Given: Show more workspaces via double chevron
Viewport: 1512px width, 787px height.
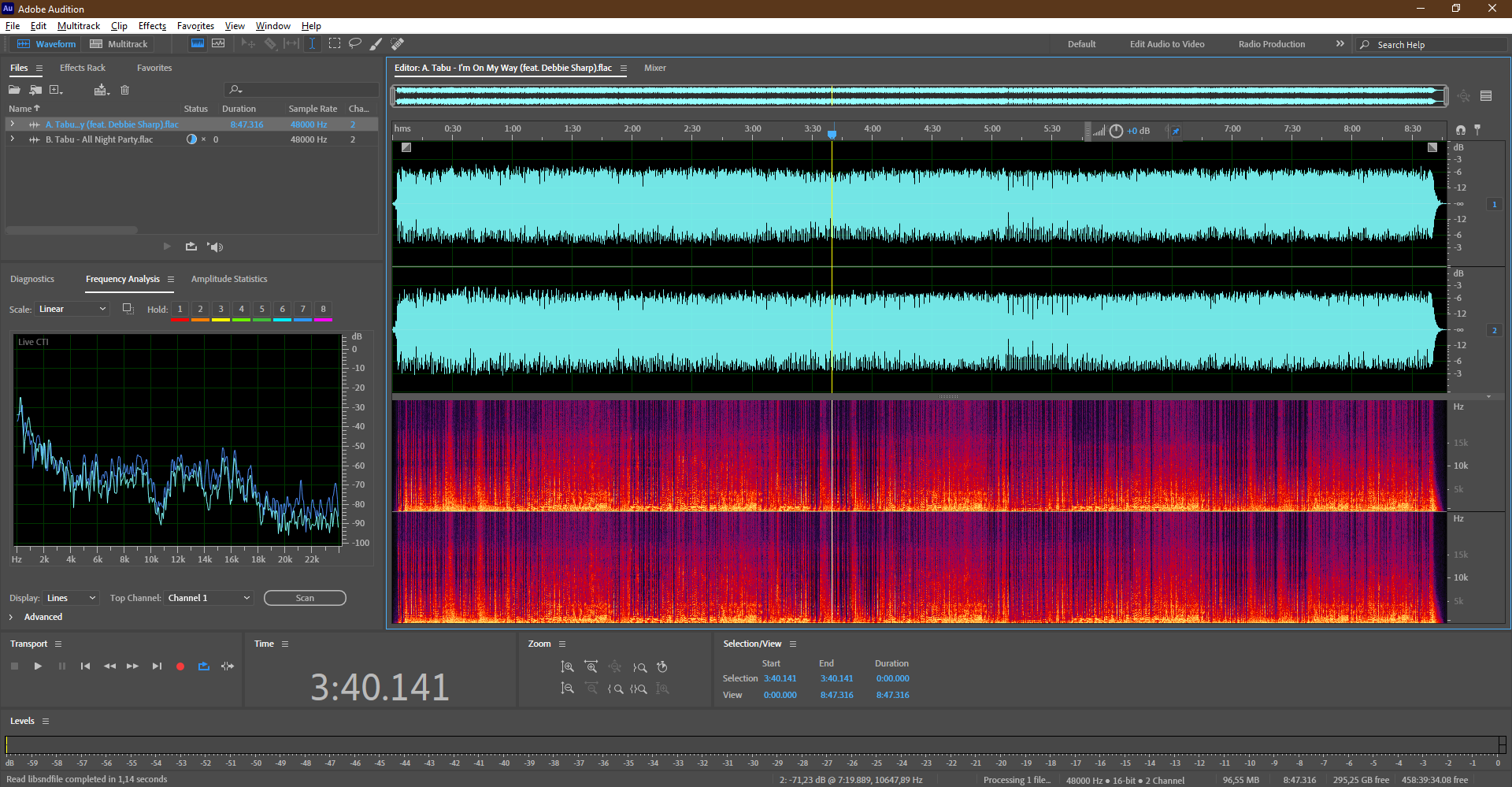Looking at the screenshot, I should [1340, 44].
